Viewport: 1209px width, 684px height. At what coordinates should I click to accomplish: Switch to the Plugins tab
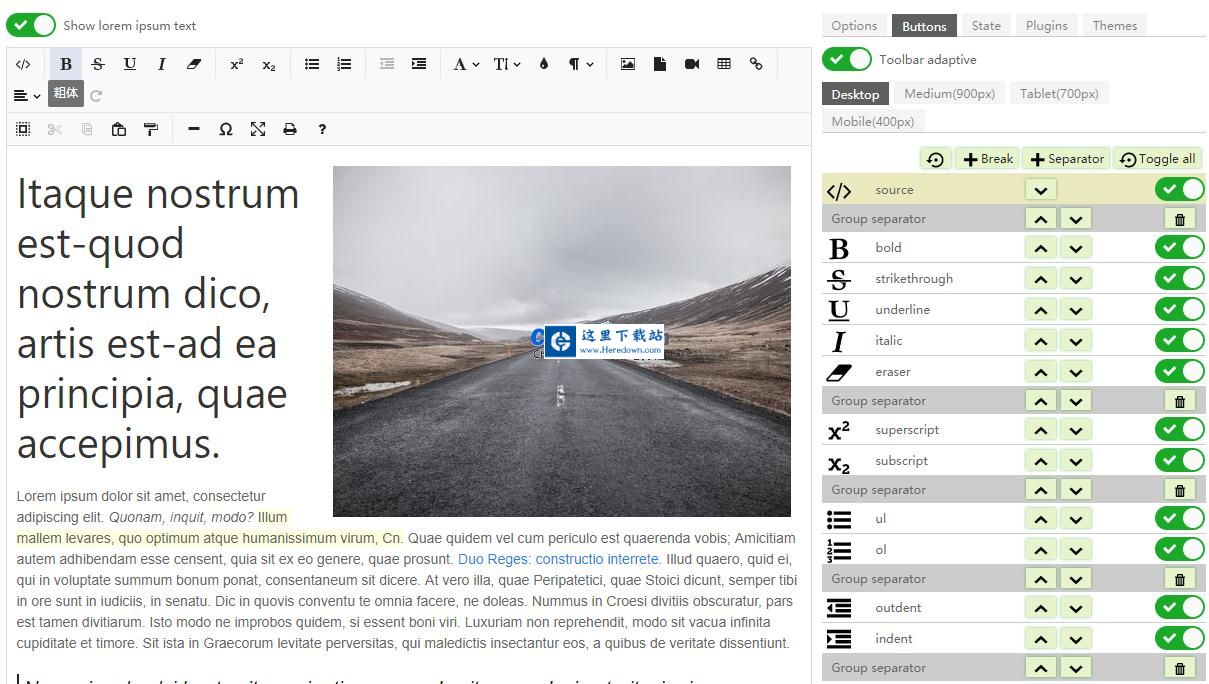(x=1046, y=25)
